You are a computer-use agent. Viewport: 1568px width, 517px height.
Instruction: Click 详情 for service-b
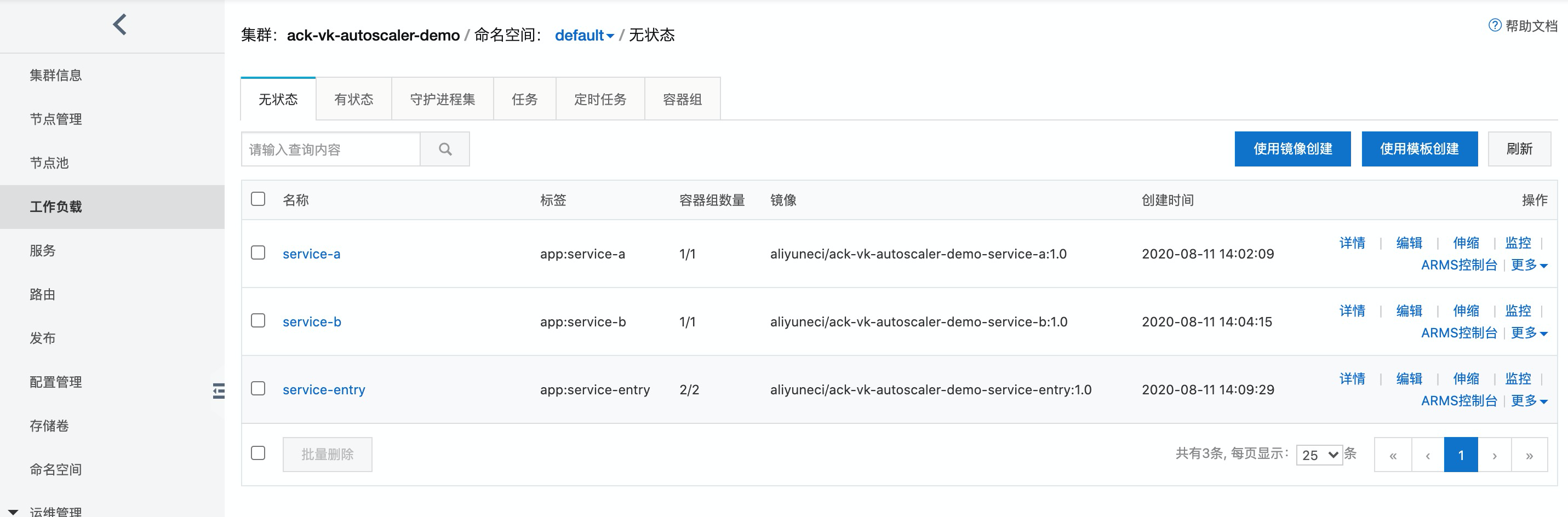pos(1352,312)
